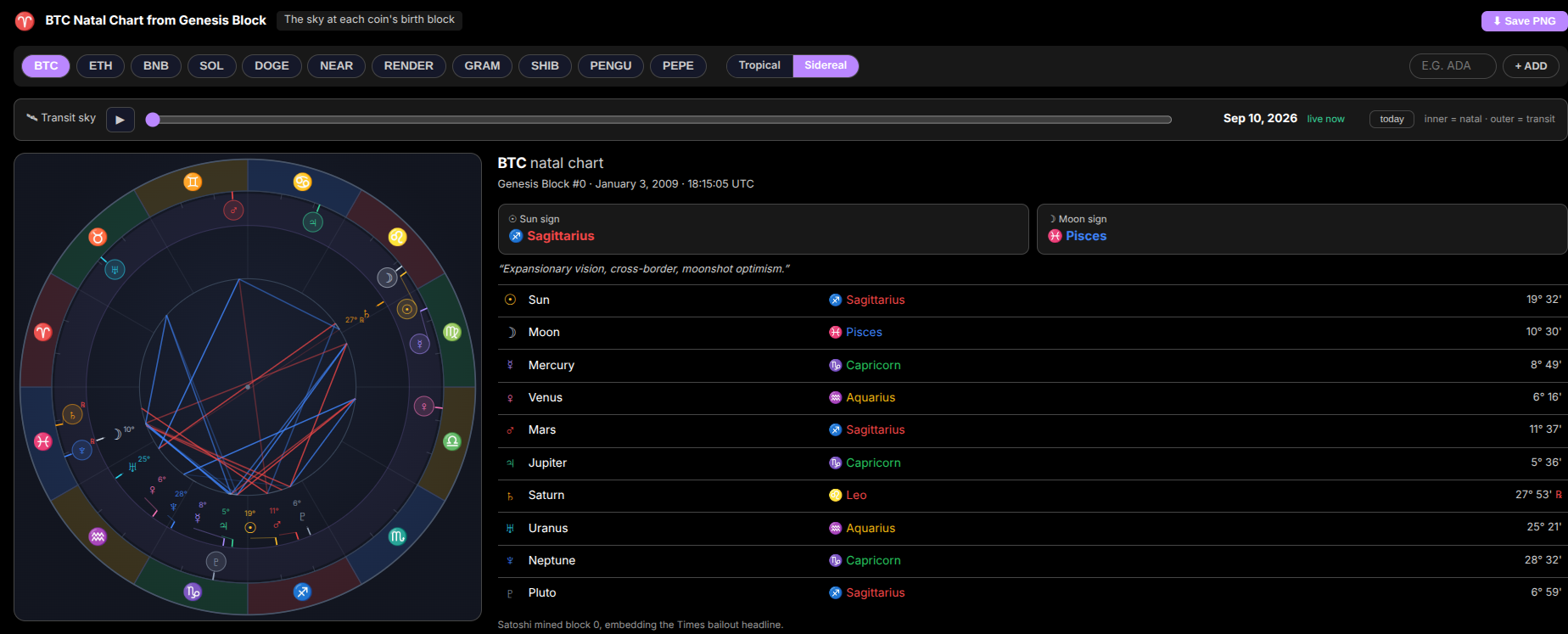This screenshot has width=1568, height=634.
Task: Click the Sep 10, 2026 transit date
Action: click(x=1260, y=118)
